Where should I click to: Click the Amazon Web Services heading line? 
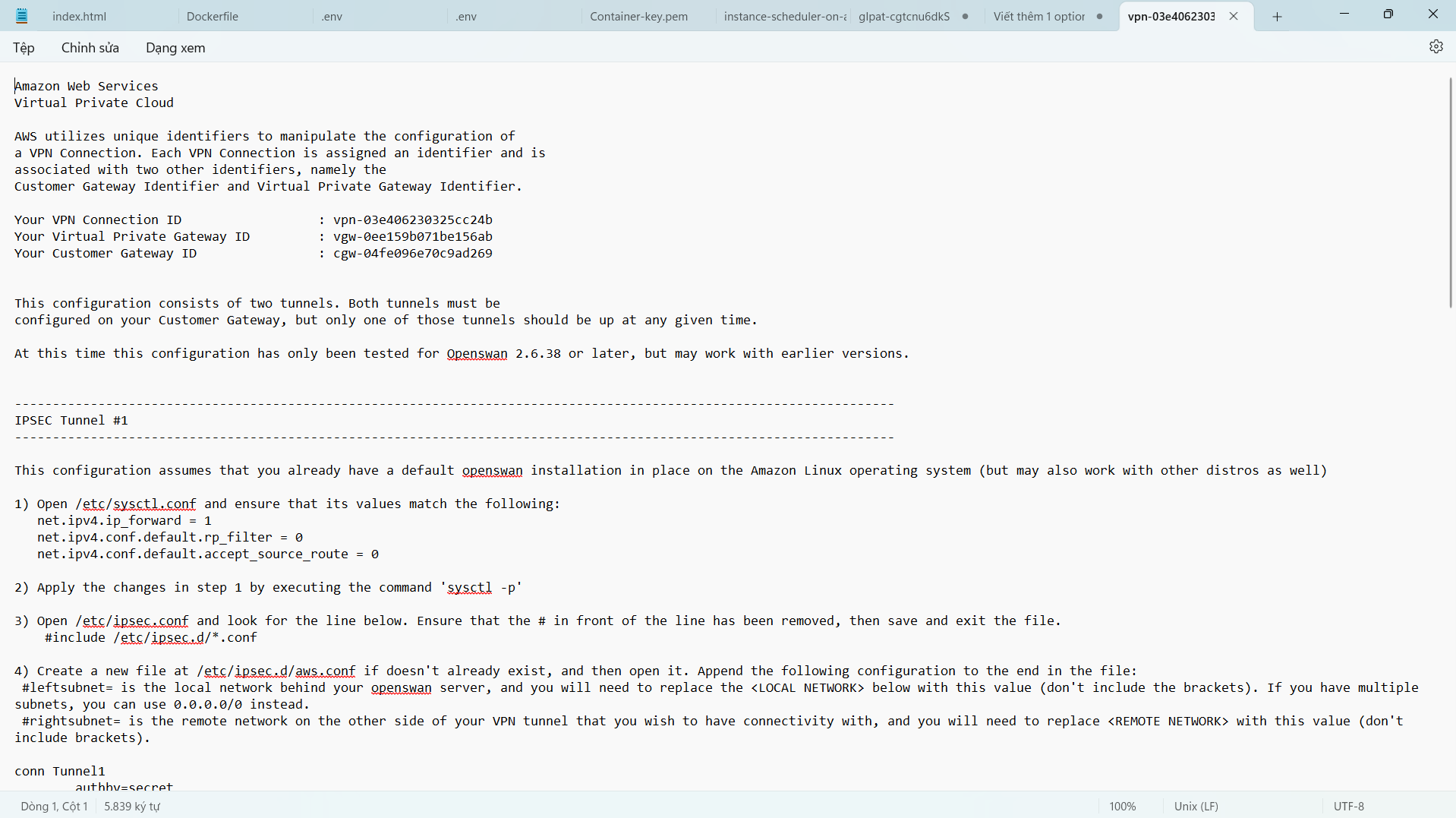[x=87, y=86]
